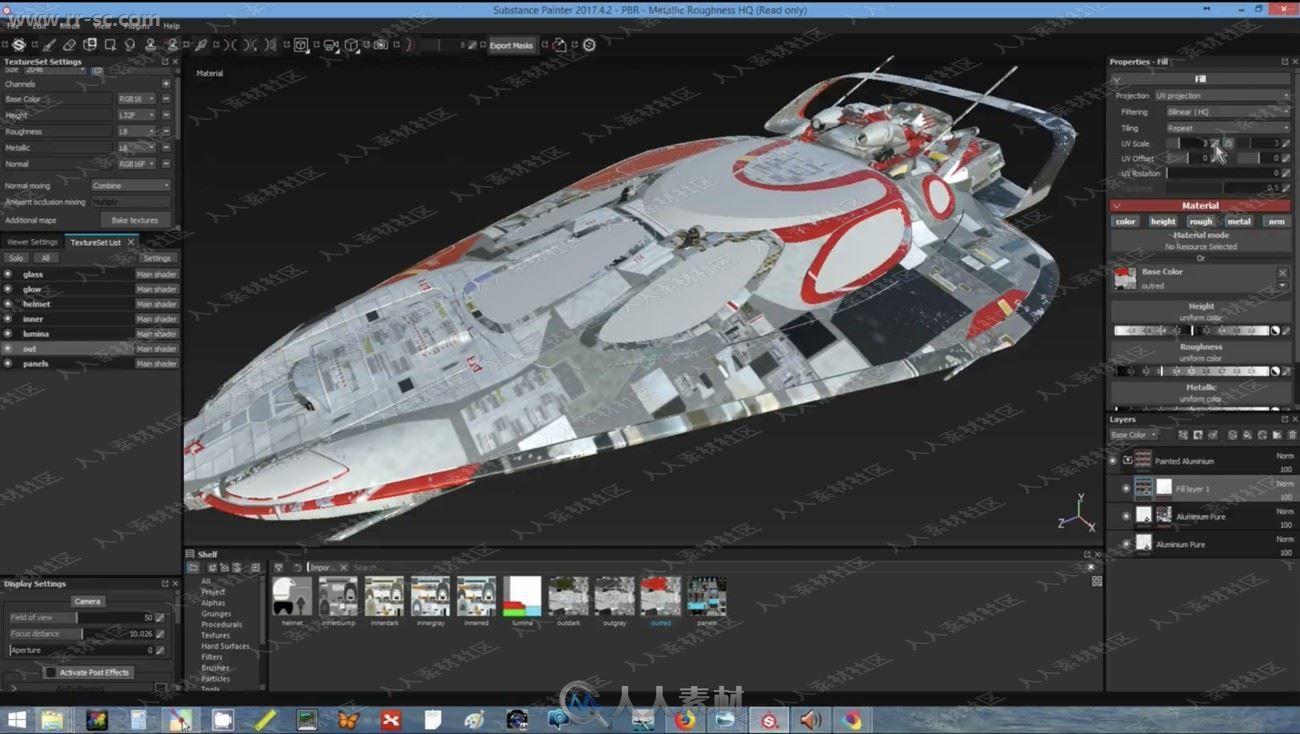Select Hard Surfaces category in shelf
The height and width of the screenshot is (734, 1300).
pos(225,646)
